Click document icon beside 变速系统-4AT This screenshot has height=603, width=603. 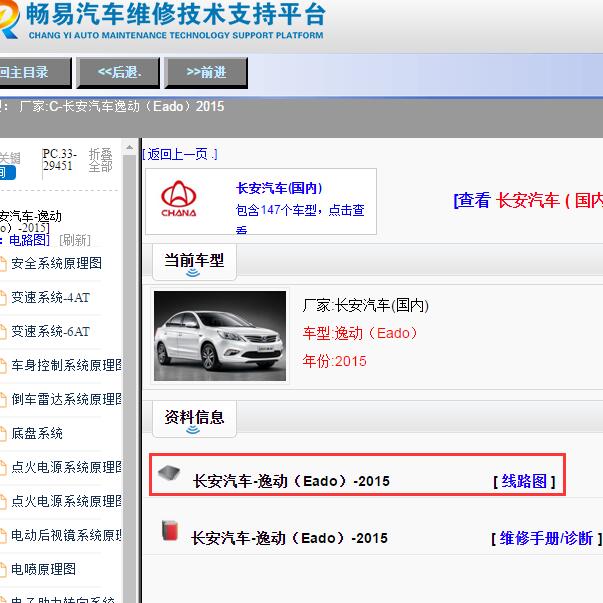(x=3, y=298)
